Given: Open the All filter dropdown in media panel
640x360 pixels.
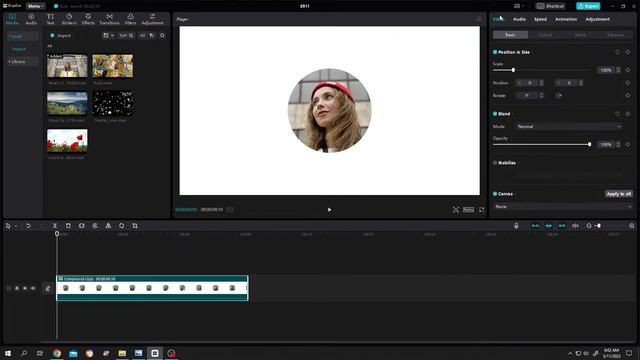Looking at the screenshot, I should (x=147, y=36).
